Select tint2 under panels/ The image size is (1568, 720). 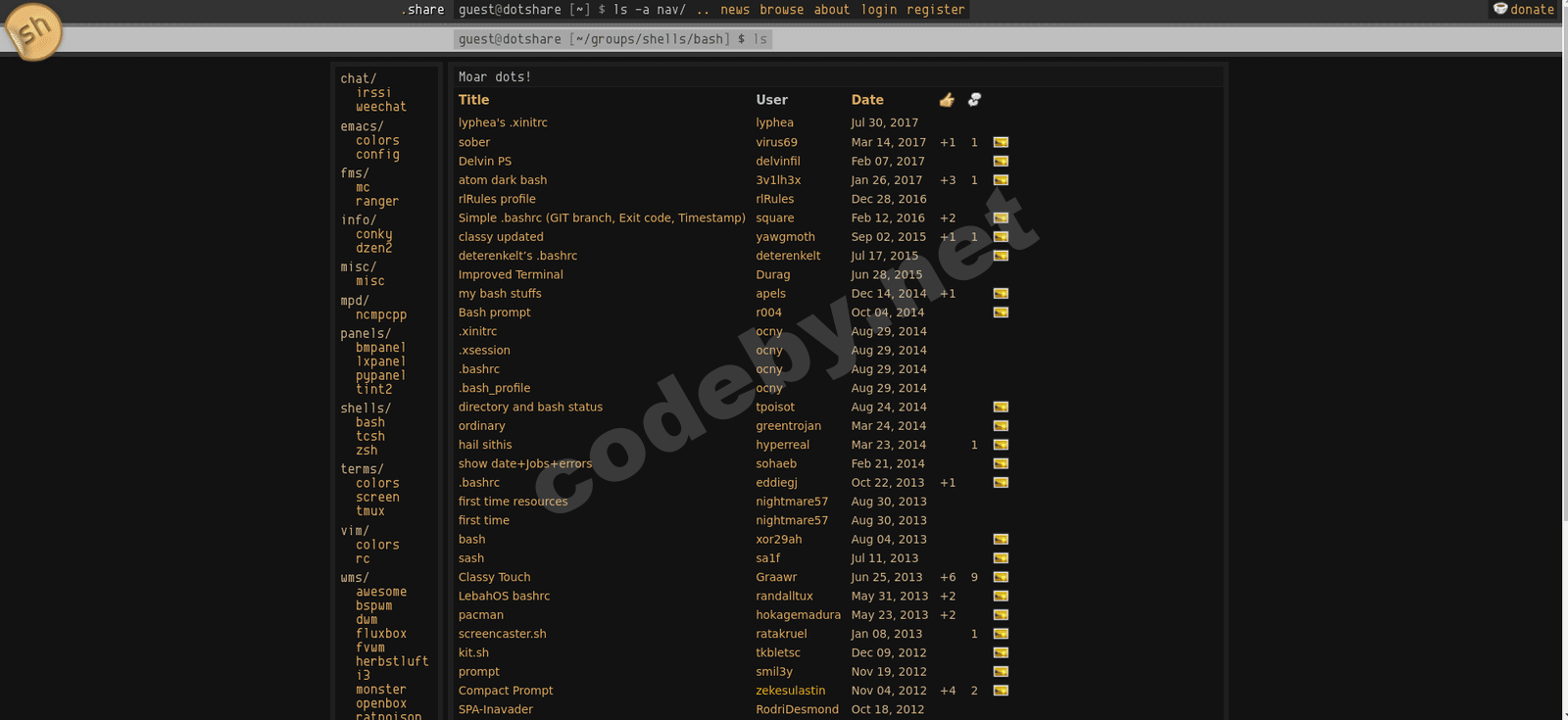(373, 389)
